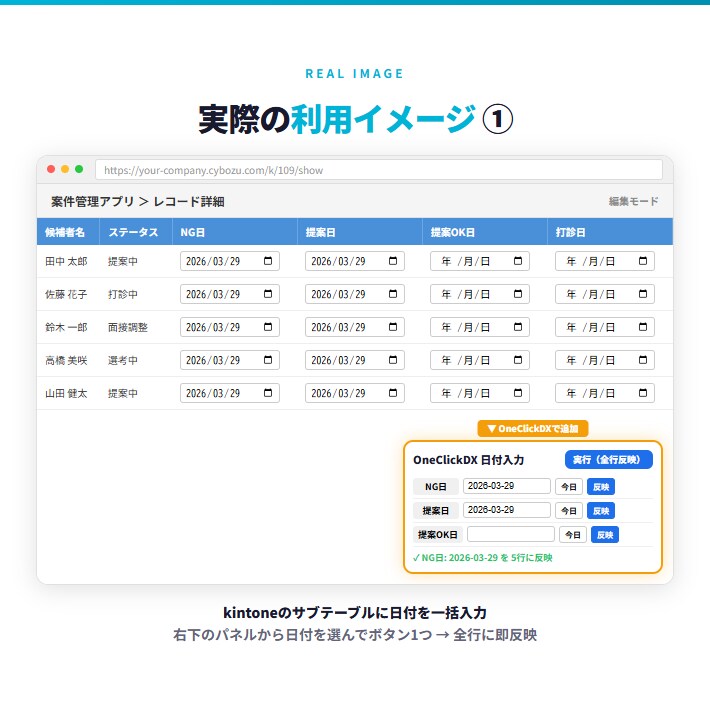Click the green NG日 5行に反映 status message
The height and width of the screenshot is (710, 710).
pyautogui.click(x=483, y=558)
